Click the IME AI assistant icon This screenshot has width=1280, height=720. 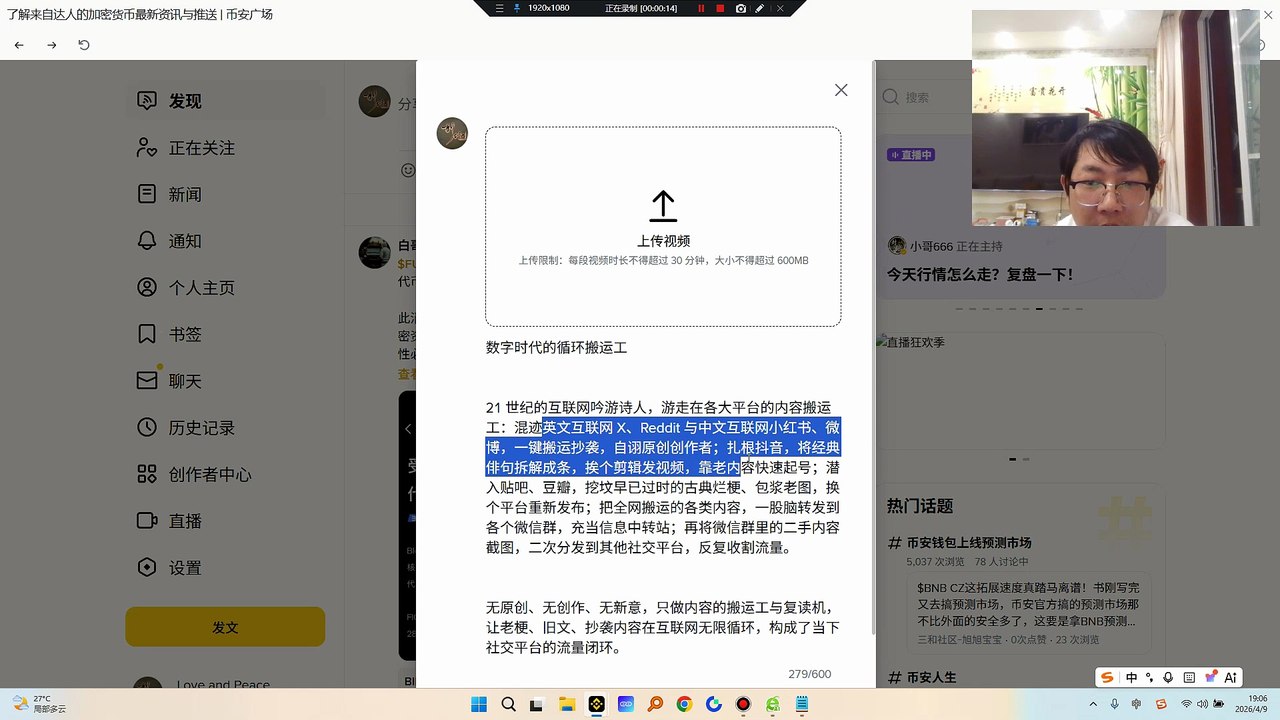(1231, 677)
